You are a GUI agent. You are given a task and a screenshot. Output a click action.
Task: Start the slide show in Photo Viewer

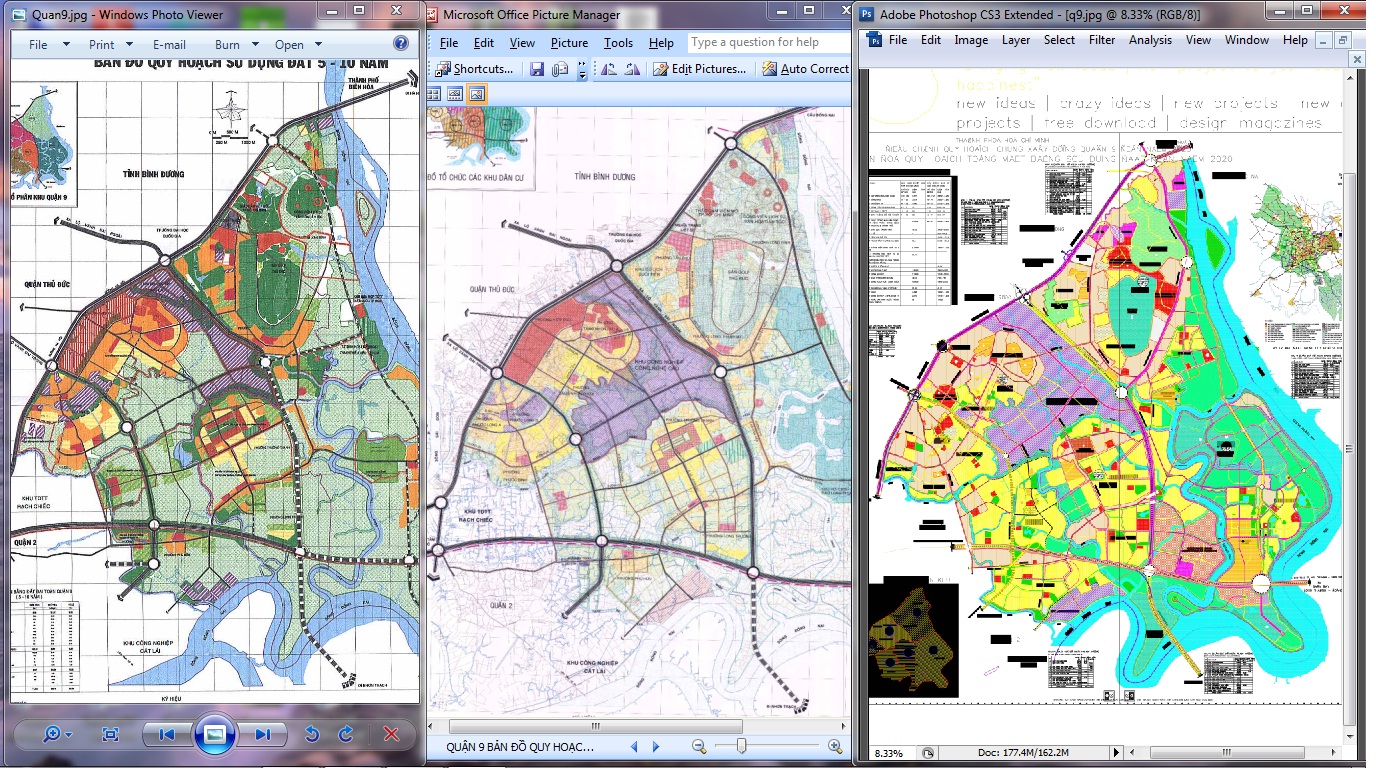click(x=214, y=734)
